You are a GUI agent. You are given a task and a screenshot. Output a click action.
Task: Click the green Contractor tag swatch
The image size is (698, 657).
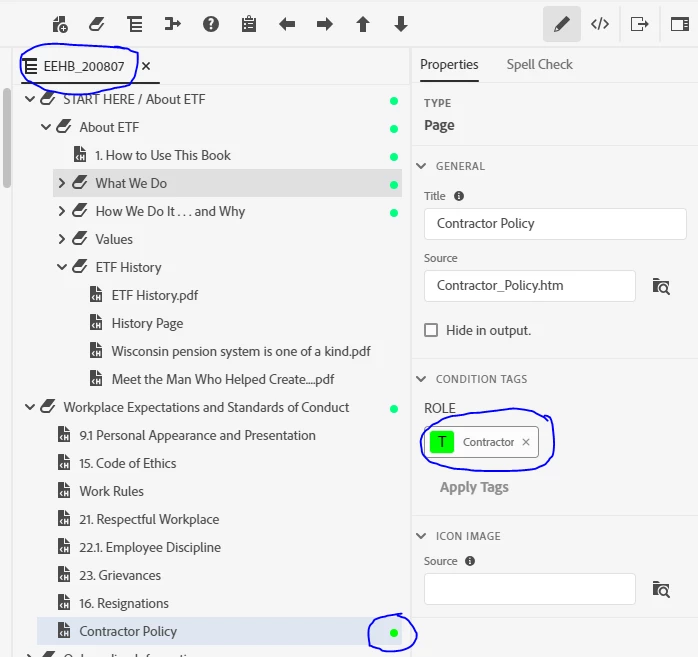pos(442,442)
